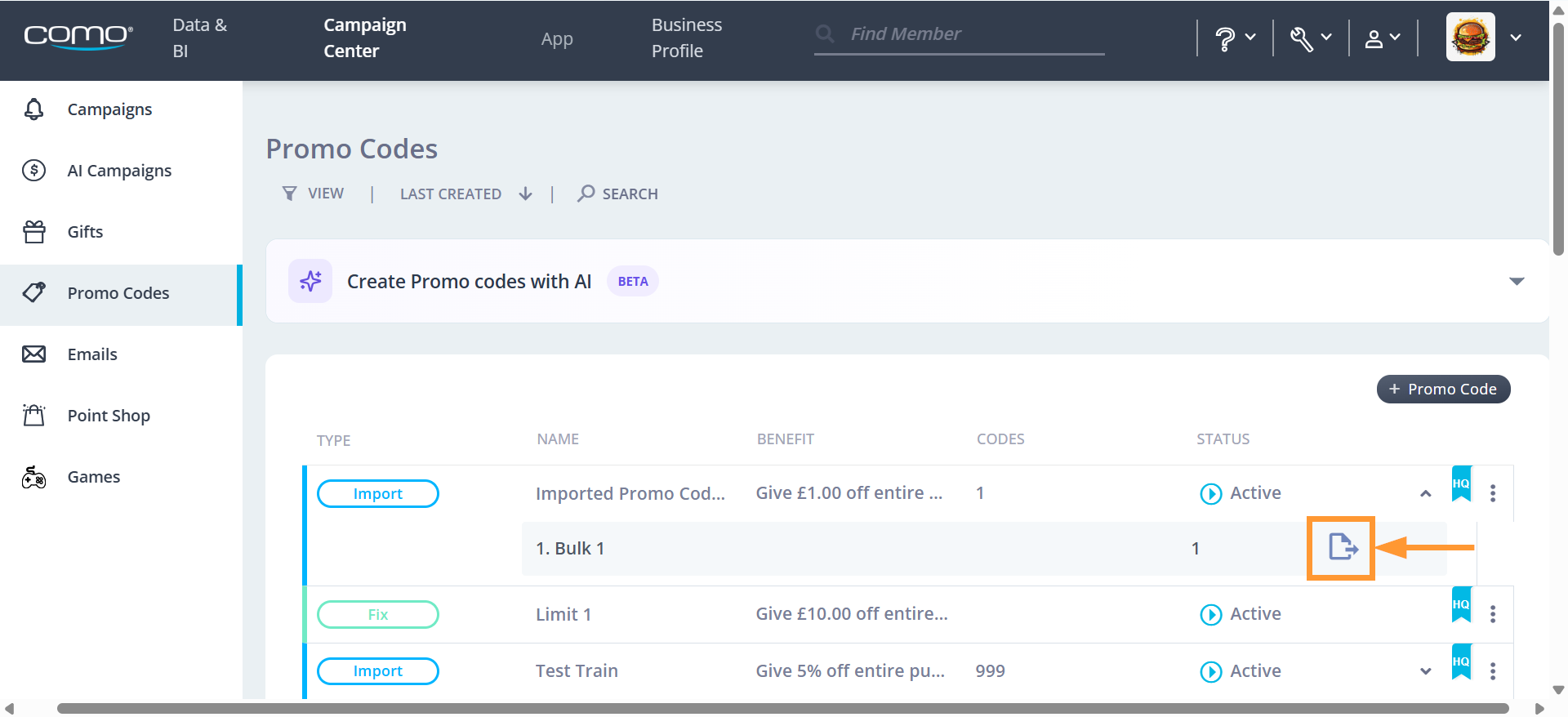
Task: Open Business Profile tab
Action: tap(687, 38)
